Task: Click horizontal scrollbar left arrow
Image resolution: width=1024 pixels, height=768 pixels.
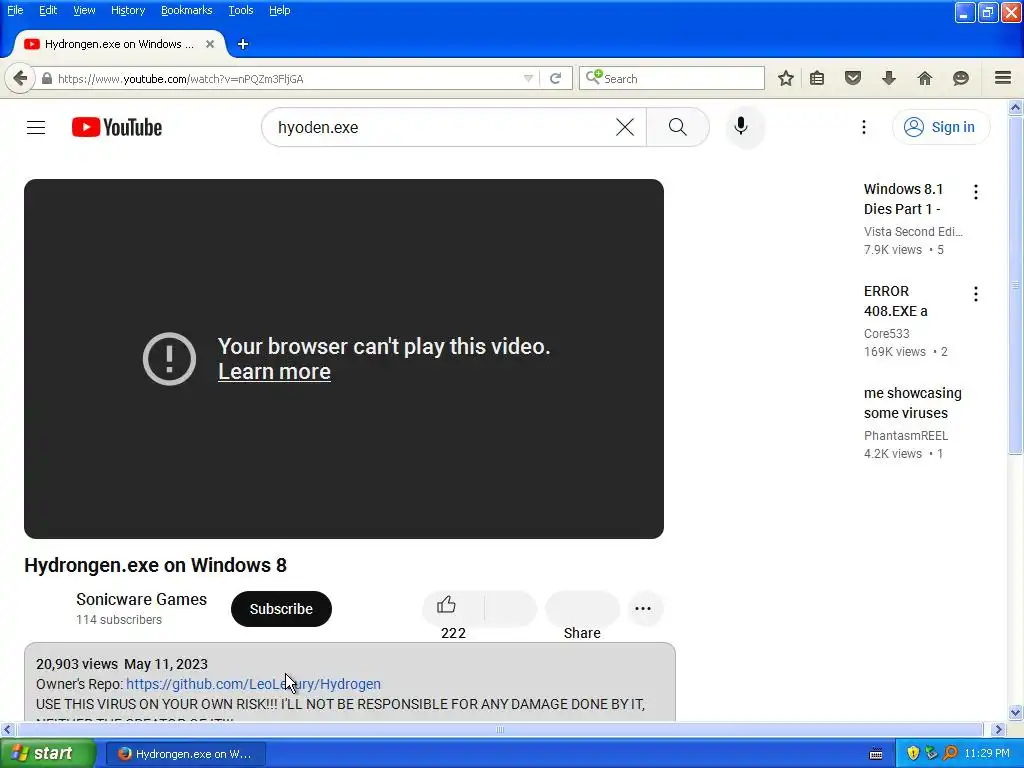Action: (7, 729)
